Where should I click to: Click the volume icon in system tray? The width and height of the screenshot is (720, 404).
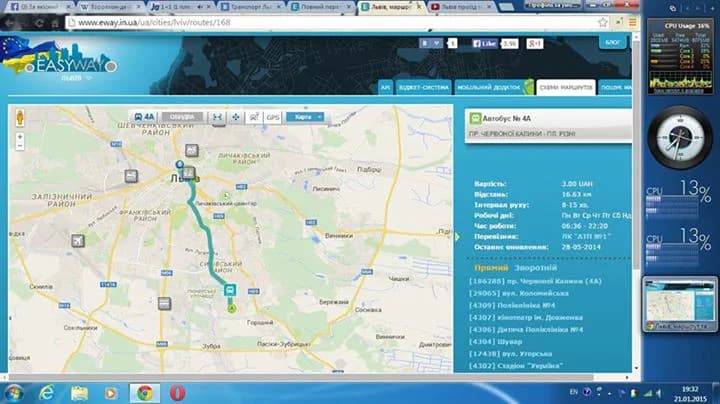659,393
